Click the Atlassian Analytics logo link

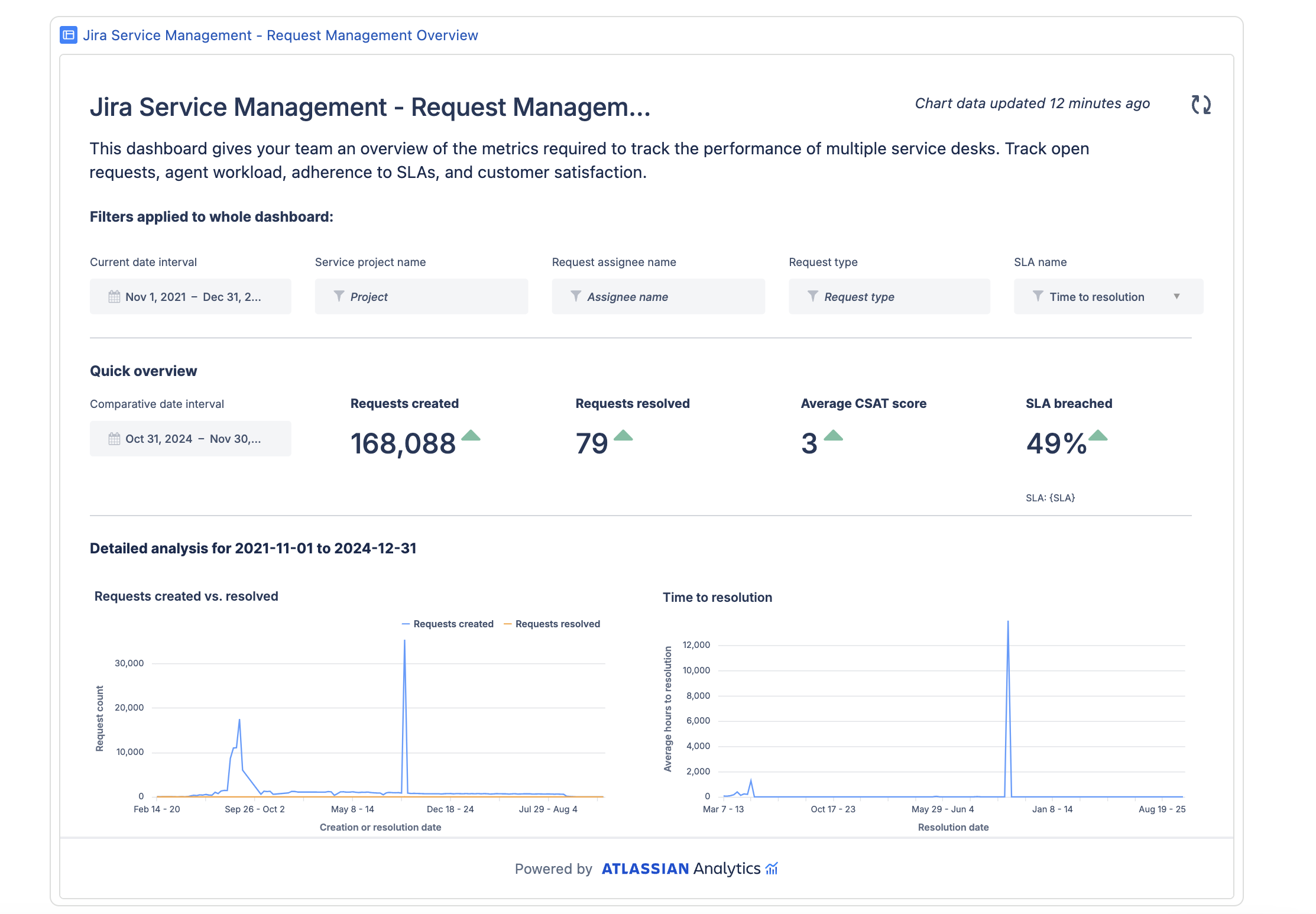click(689, 868)
